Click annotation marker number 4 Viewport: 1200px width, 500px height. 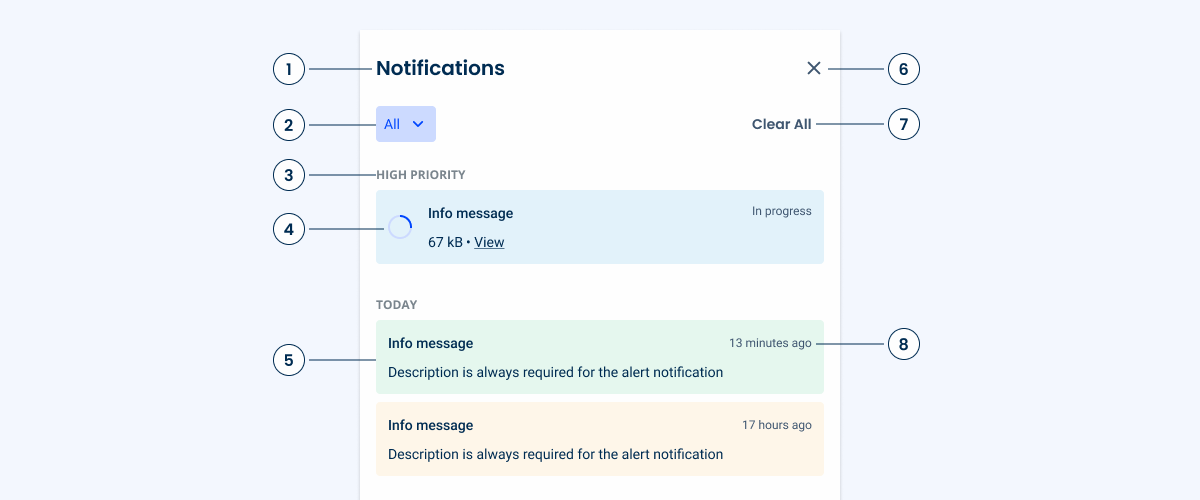(289, 229)
